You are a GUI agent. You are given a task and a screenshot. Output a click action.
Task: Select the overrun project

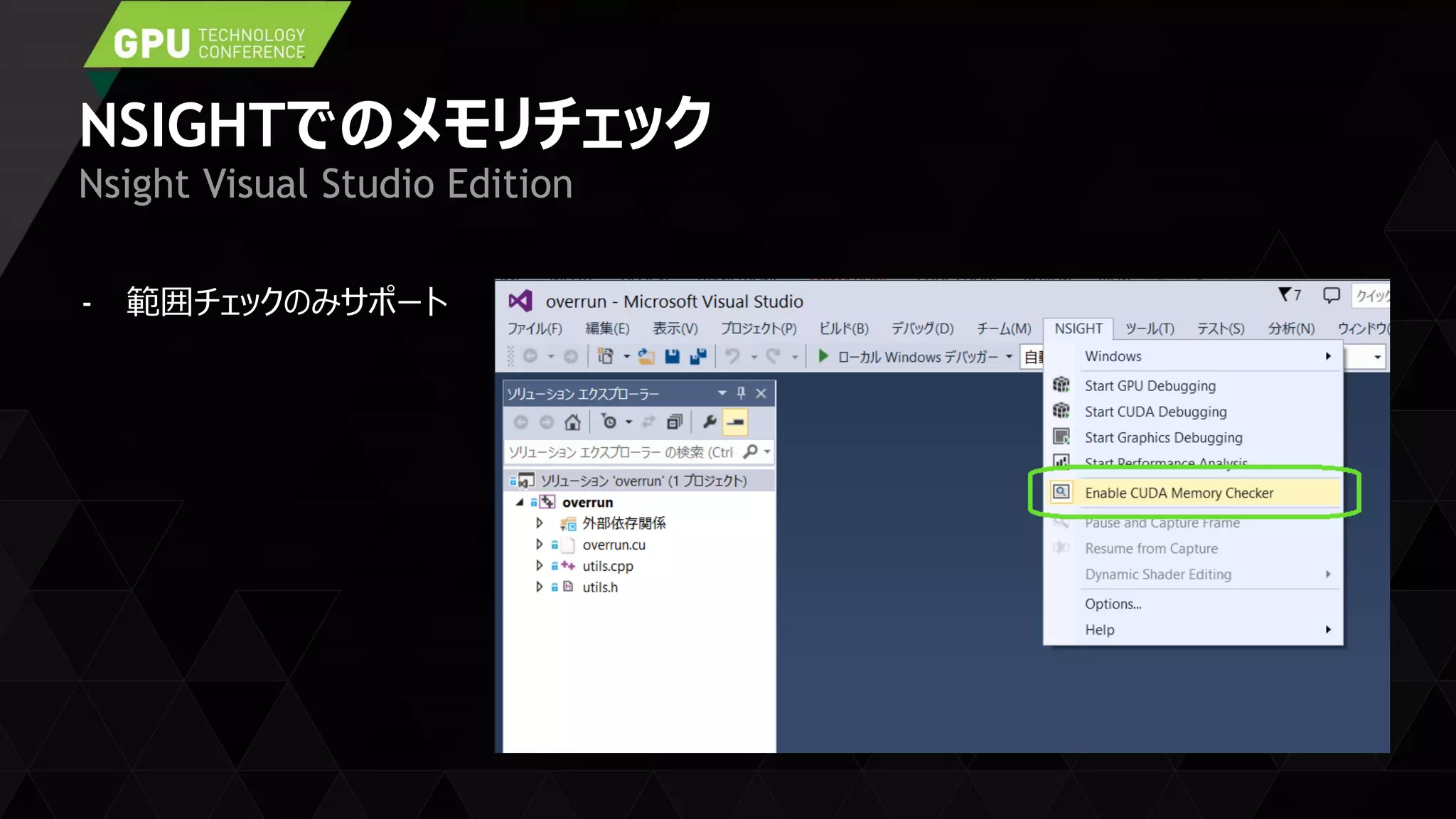click(587, 503)
